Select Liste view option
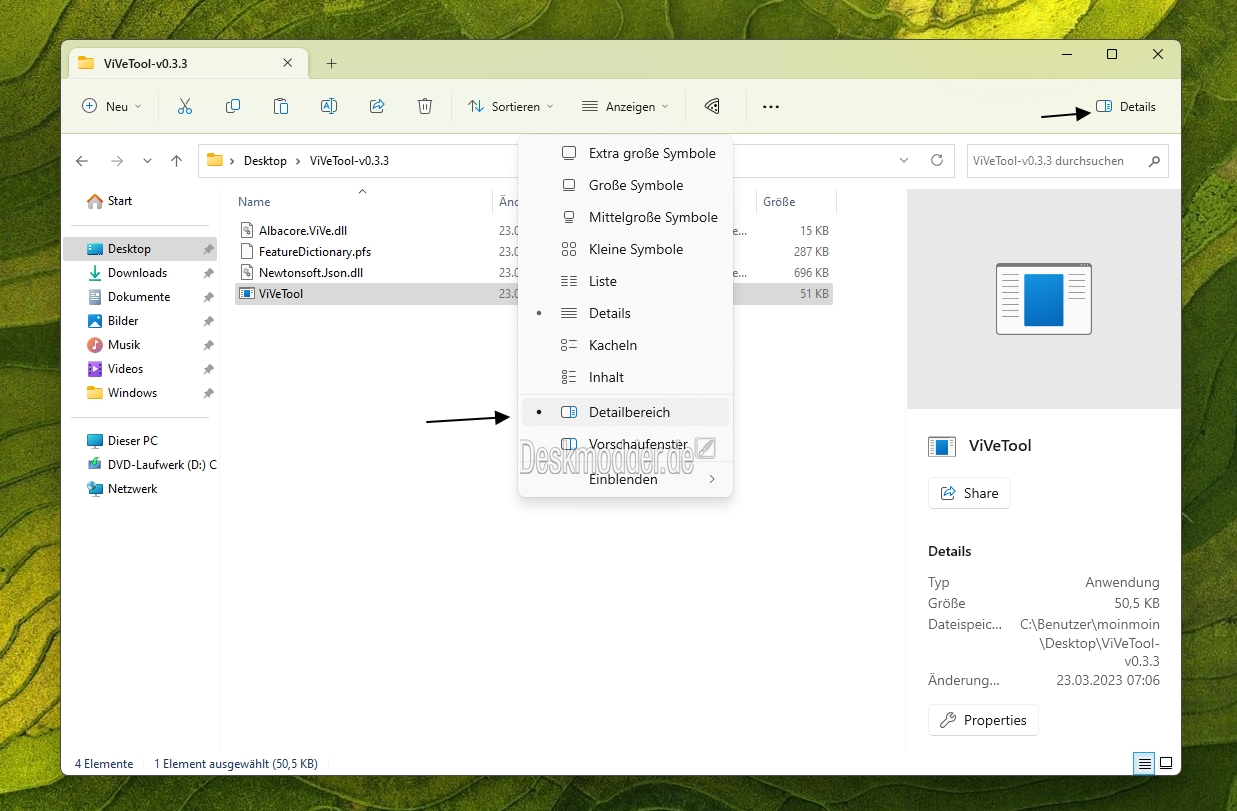Image resolution: width=1237 pixels, height=811 pixels. (x=625, y=281)
